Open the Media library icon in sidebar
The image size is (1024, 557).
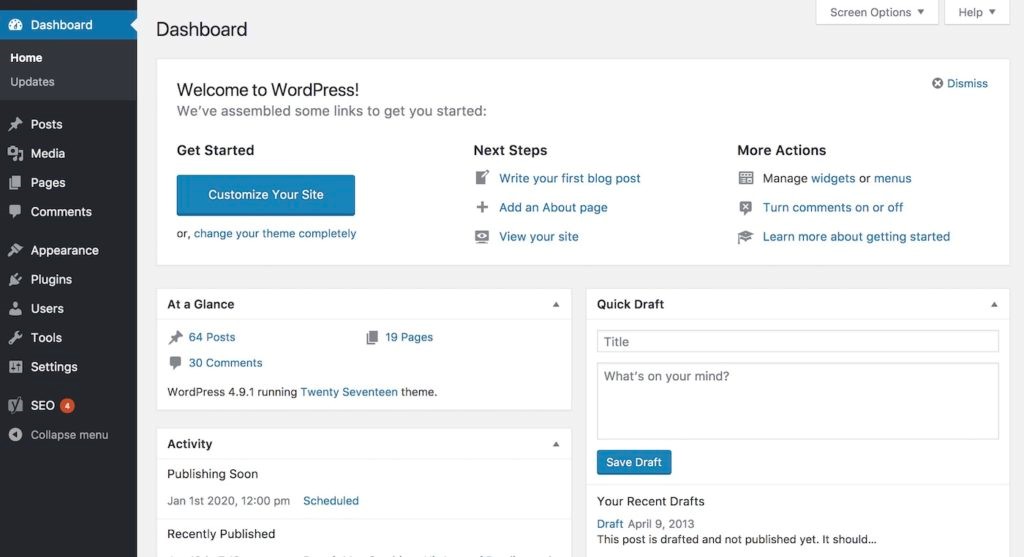[x=15, y=153]
